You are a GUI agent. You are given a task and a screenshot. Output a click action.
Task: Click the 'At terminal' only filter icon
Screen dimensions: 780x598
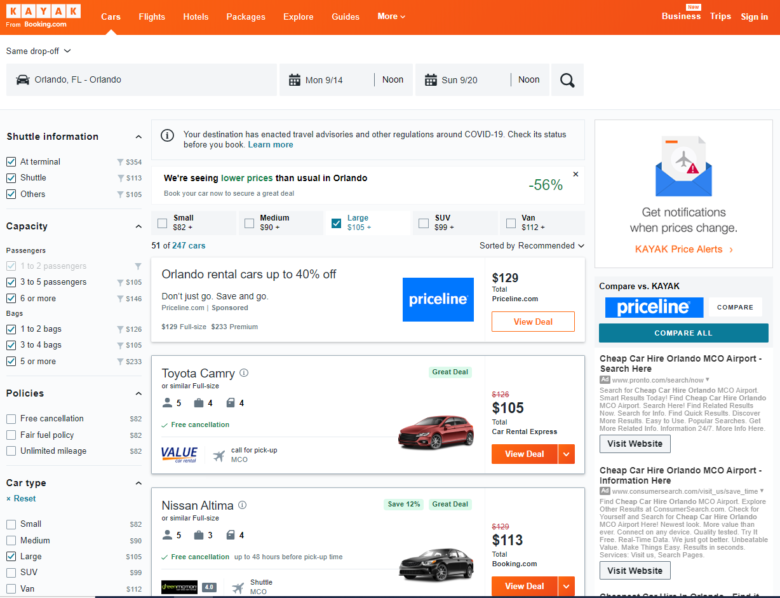[x=120, y=162]
